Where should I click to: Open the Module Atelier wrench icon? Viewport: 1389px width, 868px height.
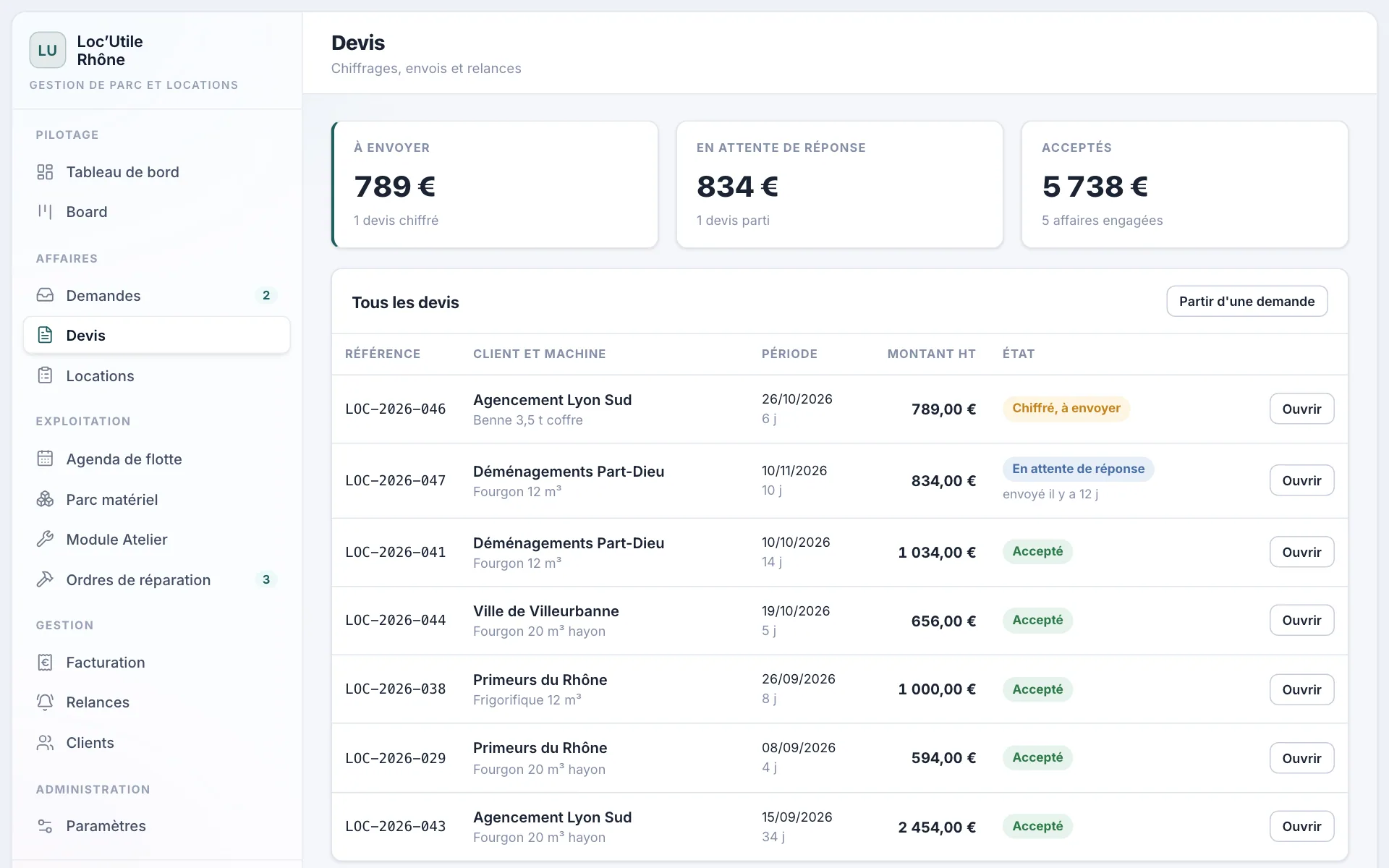[x=45, y=539]
